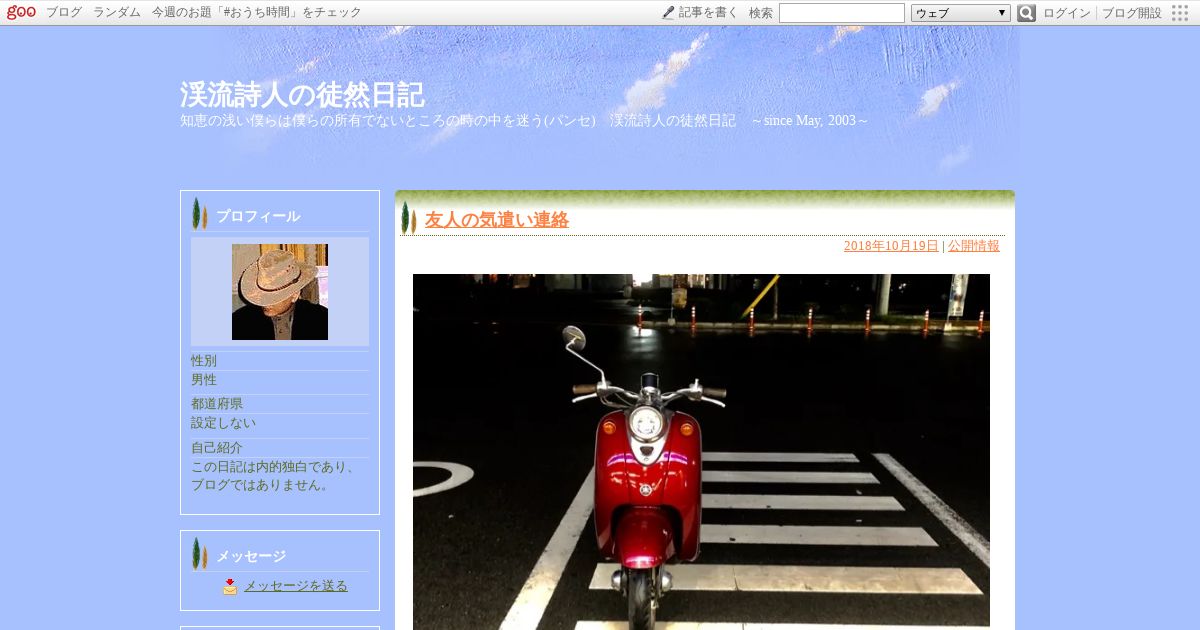This screenshot has height=630, width=1200.
Task: Open the ウェブ search scope dropdown
Action: (961, 13)
